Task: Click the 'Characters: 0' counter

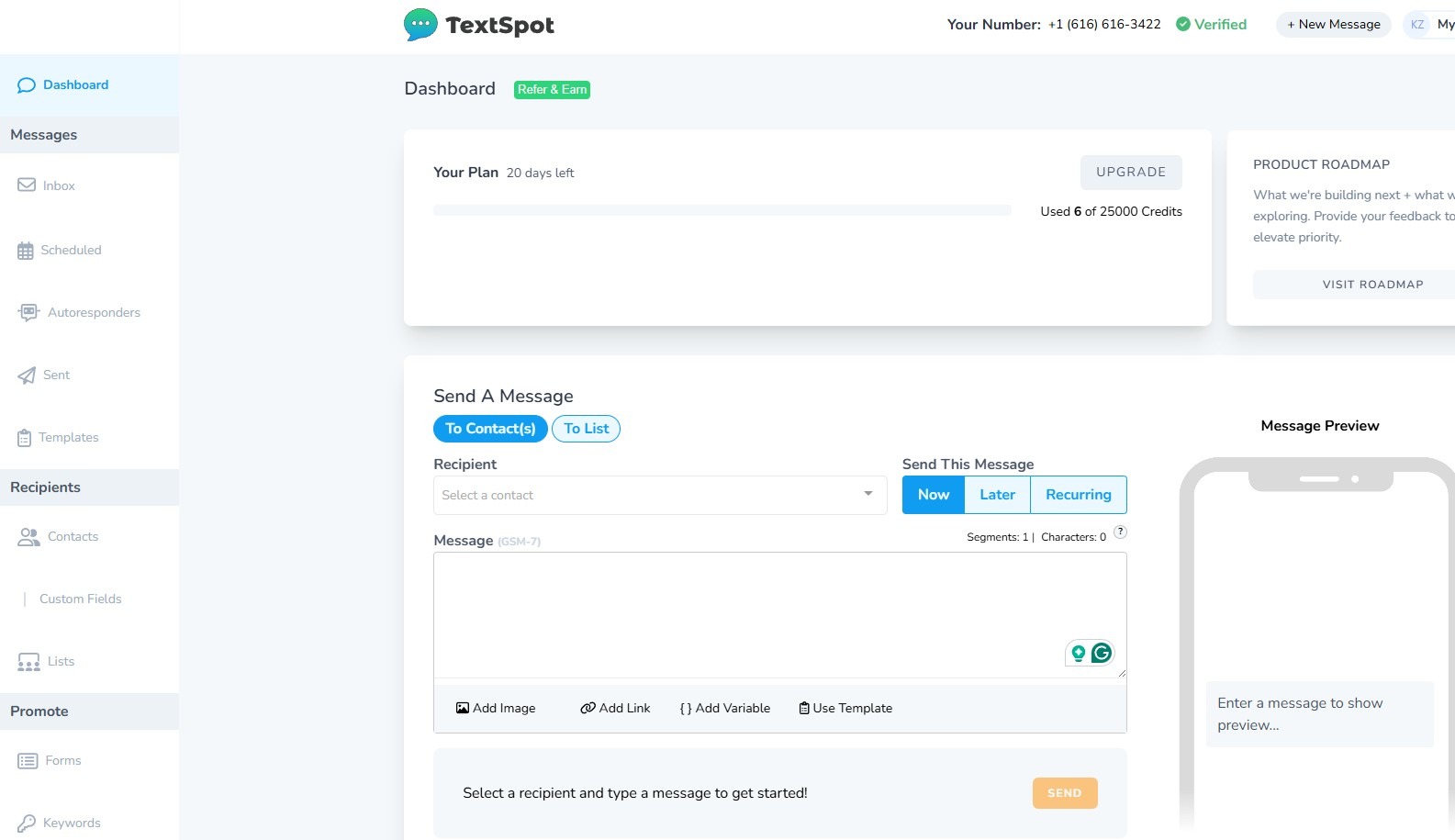Action: pyautogui.click(x=1074, y=538)
